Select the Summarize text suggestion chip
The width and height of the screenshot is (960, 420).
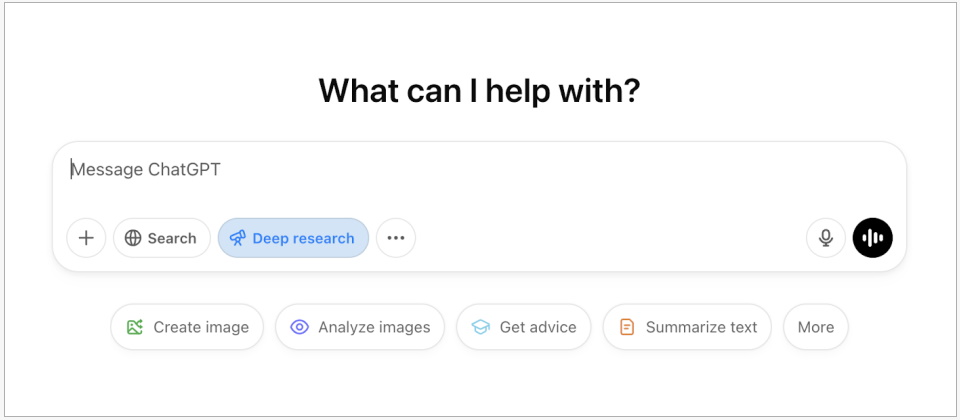[687, 327]
